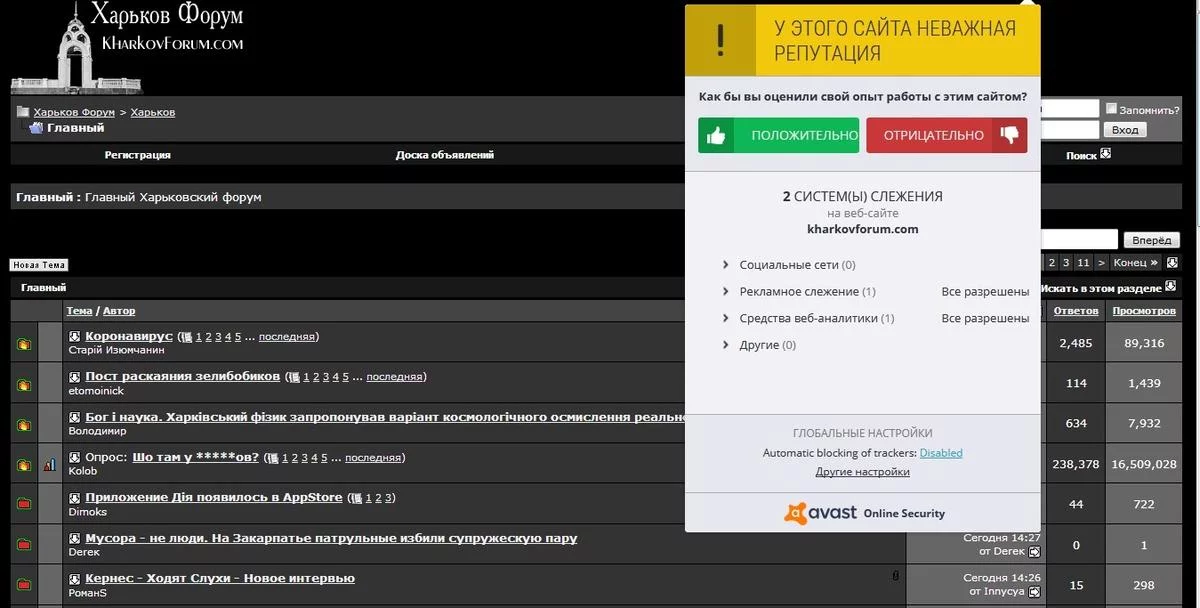Click the Вход login button

click(x=1124, y=128)
